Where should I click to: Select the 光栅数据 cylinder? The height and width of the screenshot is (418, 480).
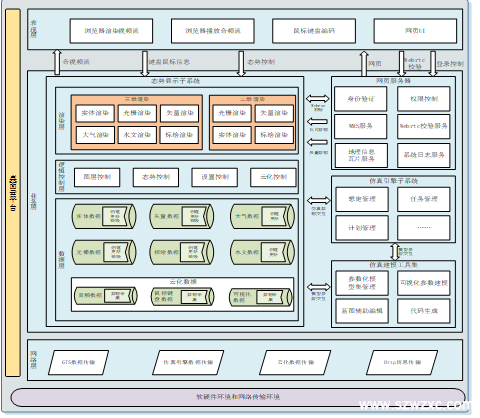pyautogui.click(x=104, y=252)
